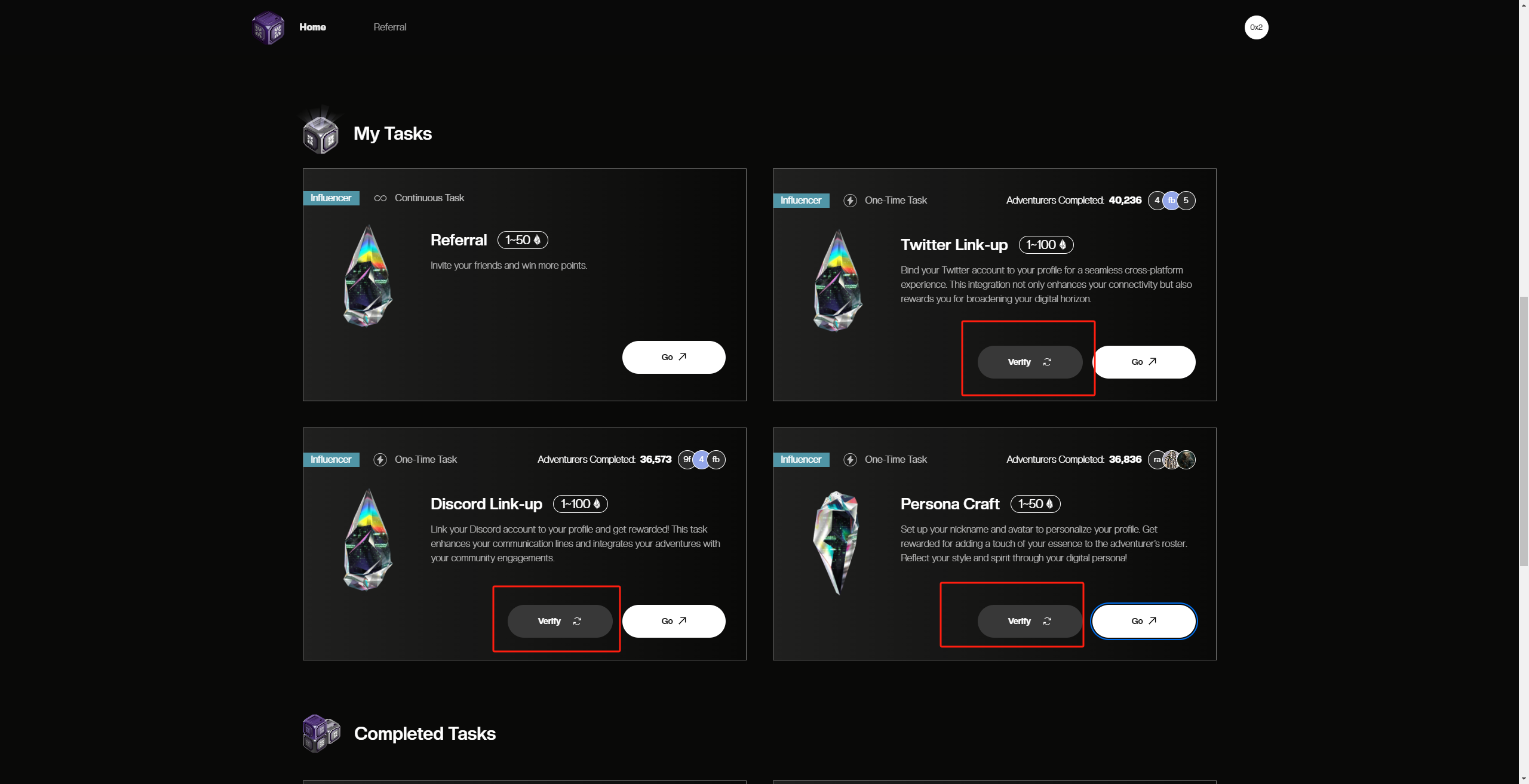Open the 0x2 wallet avatar
The width and height of the screenshot is (1529, 784).
pyautogui.click(x=1256, y=27)
